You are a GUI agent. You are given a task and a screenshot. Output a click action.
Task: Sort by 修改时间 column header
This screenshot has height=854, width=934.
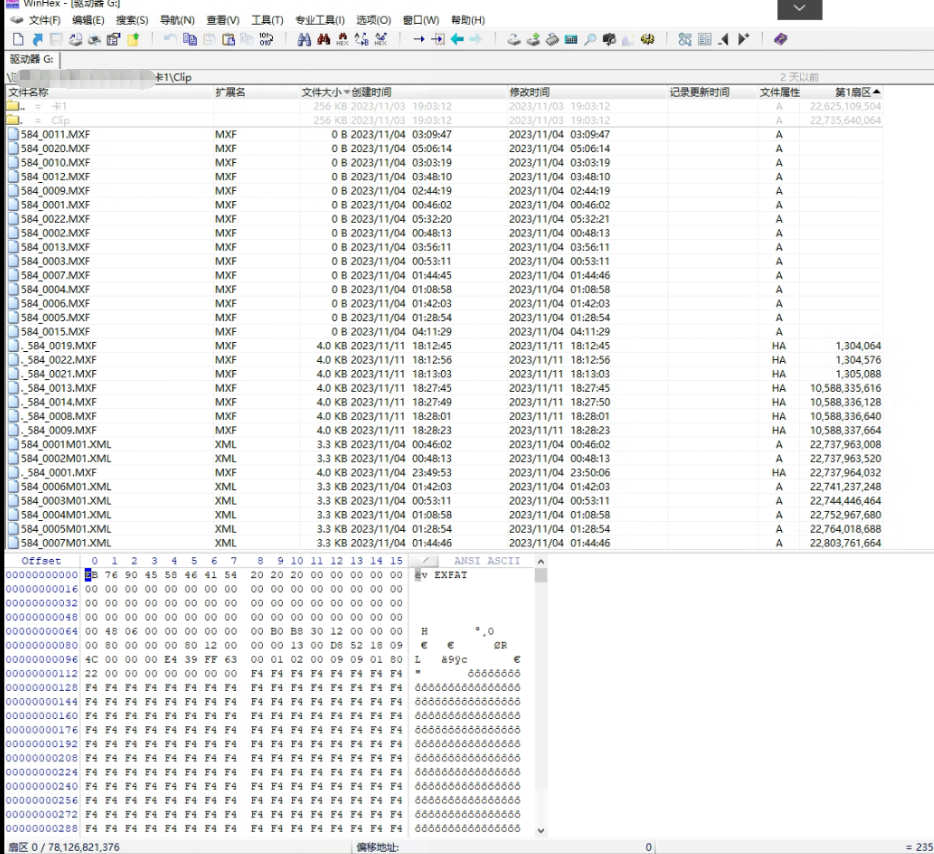pos(587,92)
